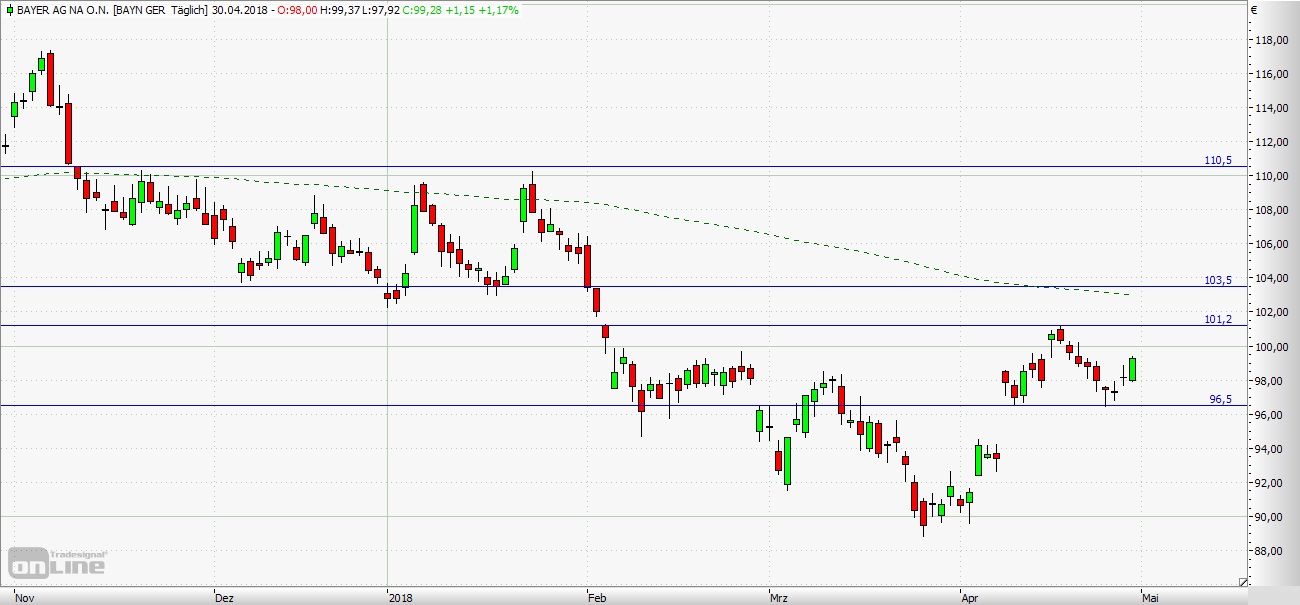Select the 101,2 resistance line label
The height and width of the screenshot is (605, 1300).
click(x=1219, y=320)
